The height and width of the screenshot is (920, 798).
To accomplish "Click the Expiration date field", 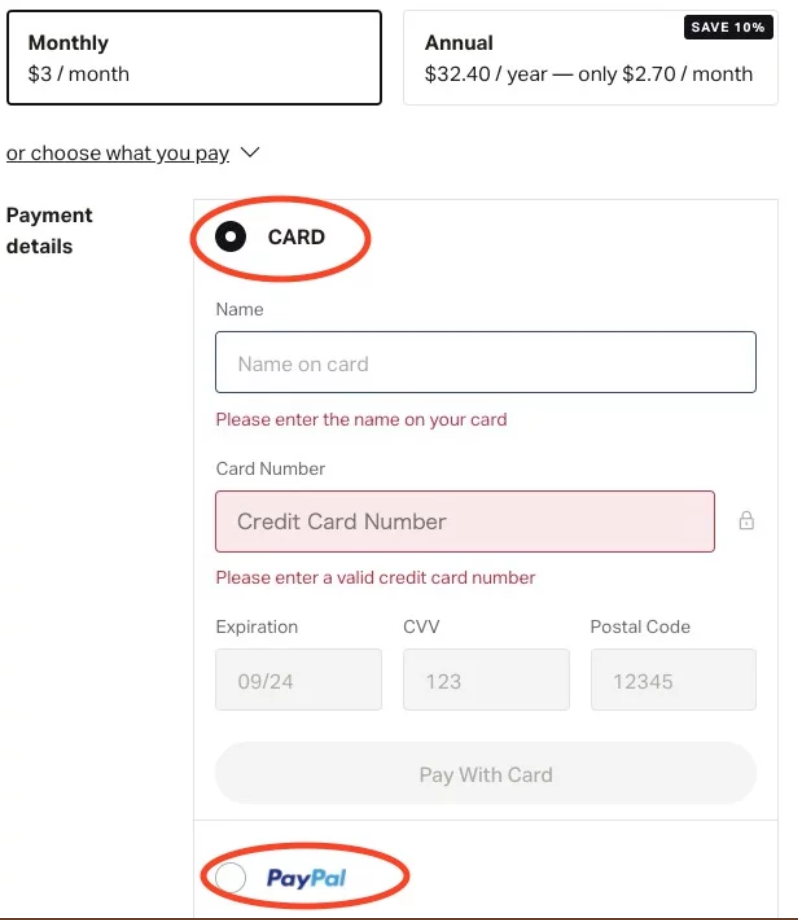I will [x=298, y=680].
